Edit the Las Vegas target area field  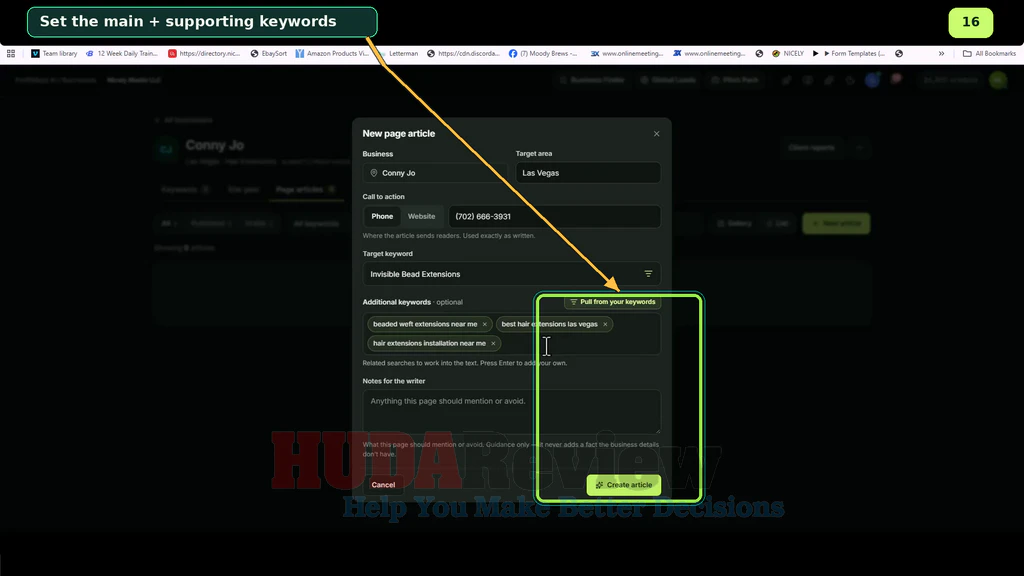tap(588, 173)
